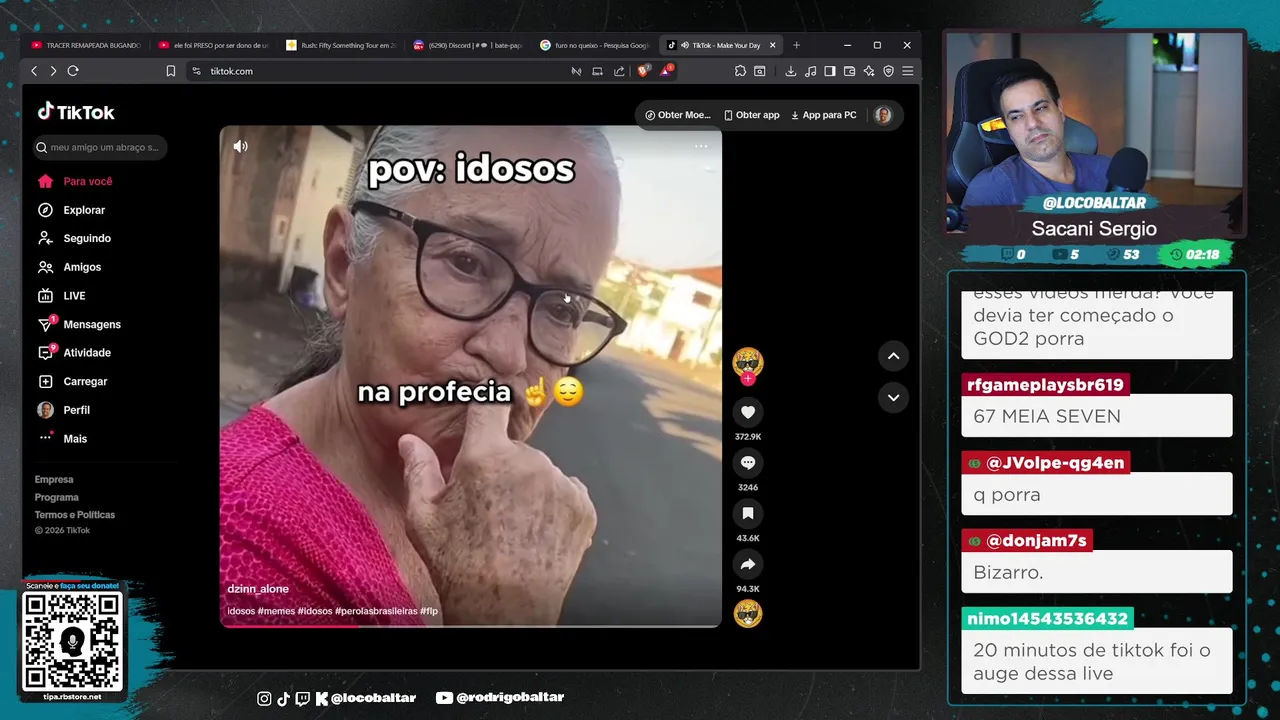This screenshot has height=720, width=1280.
Task: Click the video progress bar
Action: (470, 626)
